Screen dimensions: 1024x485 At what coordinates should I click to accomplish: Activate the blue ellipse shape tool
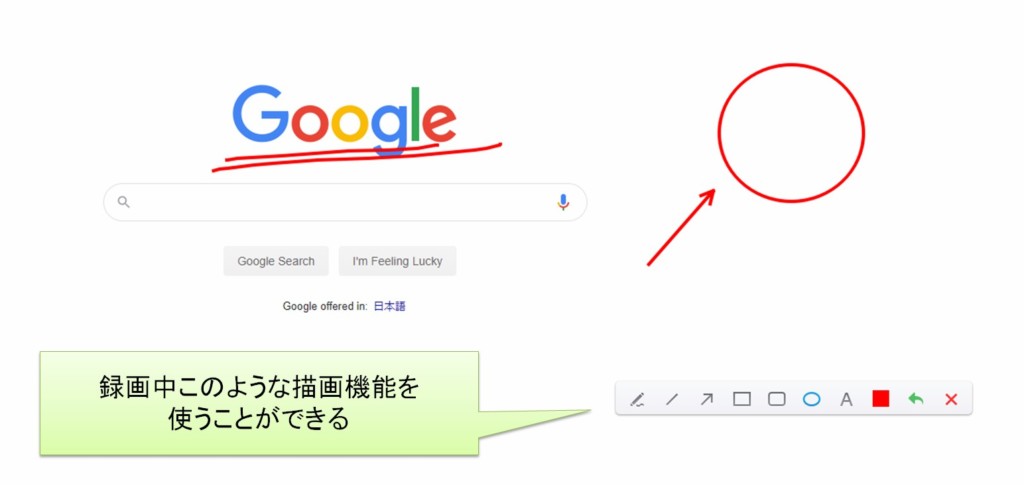(x=811, y=399)
